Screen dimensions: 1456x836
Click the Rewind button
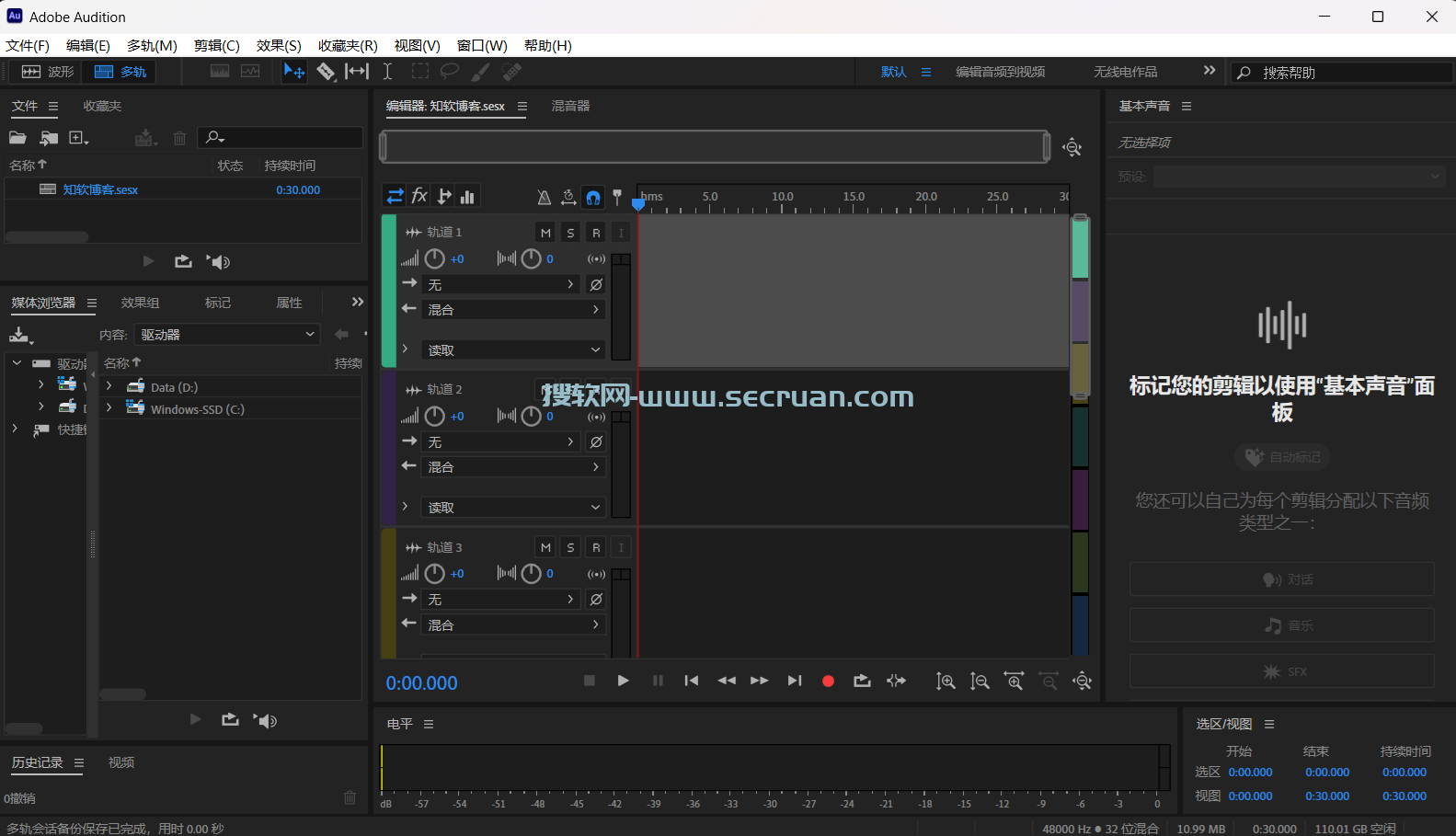(727, 681)
